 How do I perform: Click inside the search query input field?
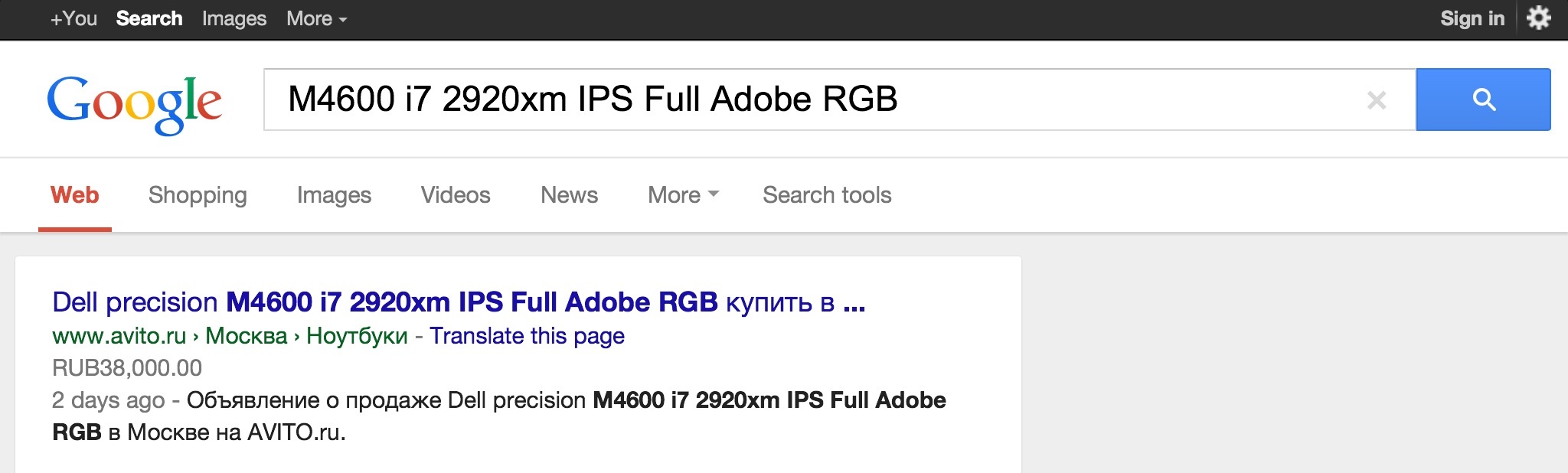point(766,99)
